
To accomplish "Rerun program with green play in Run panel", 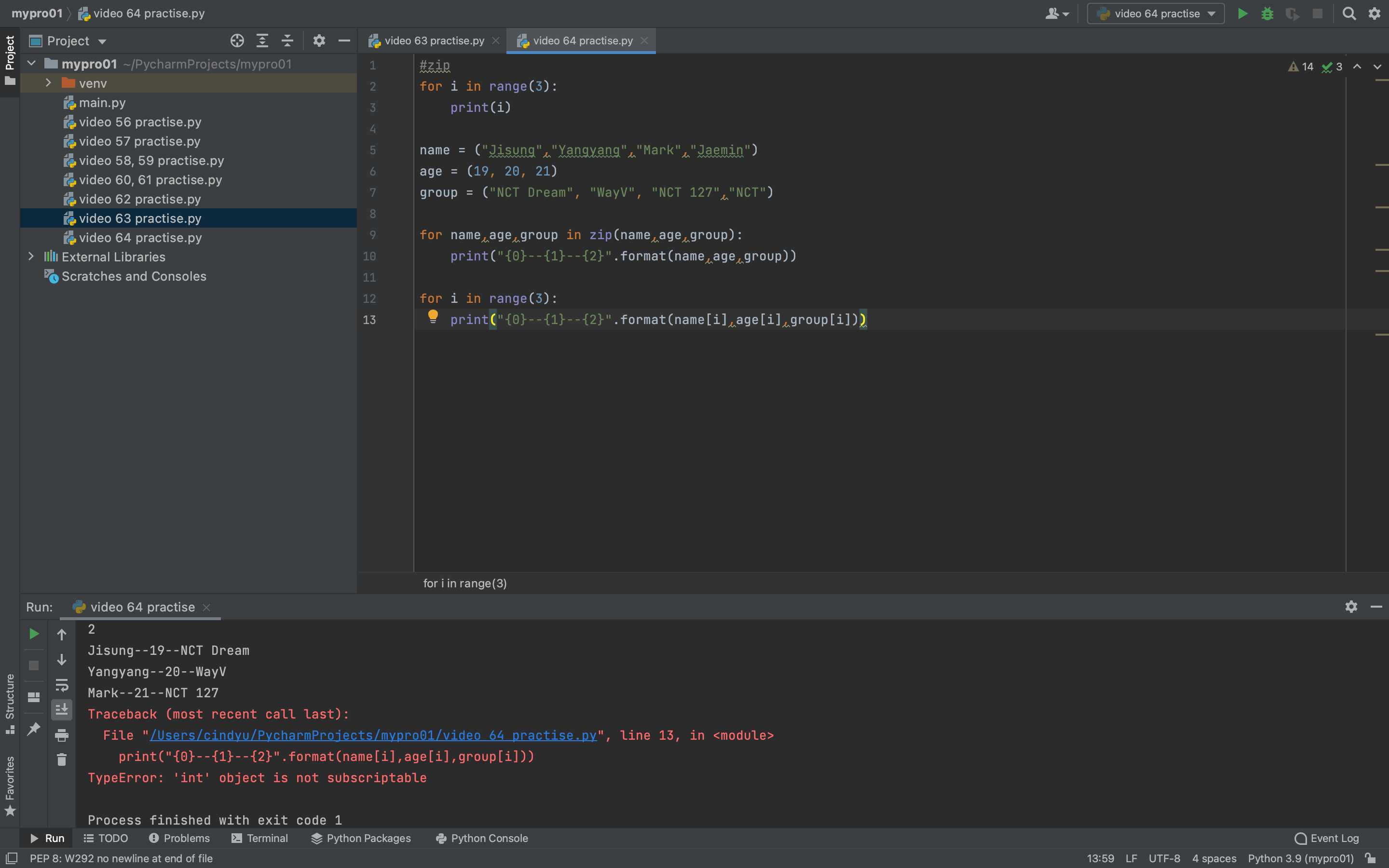I will 34,634.
